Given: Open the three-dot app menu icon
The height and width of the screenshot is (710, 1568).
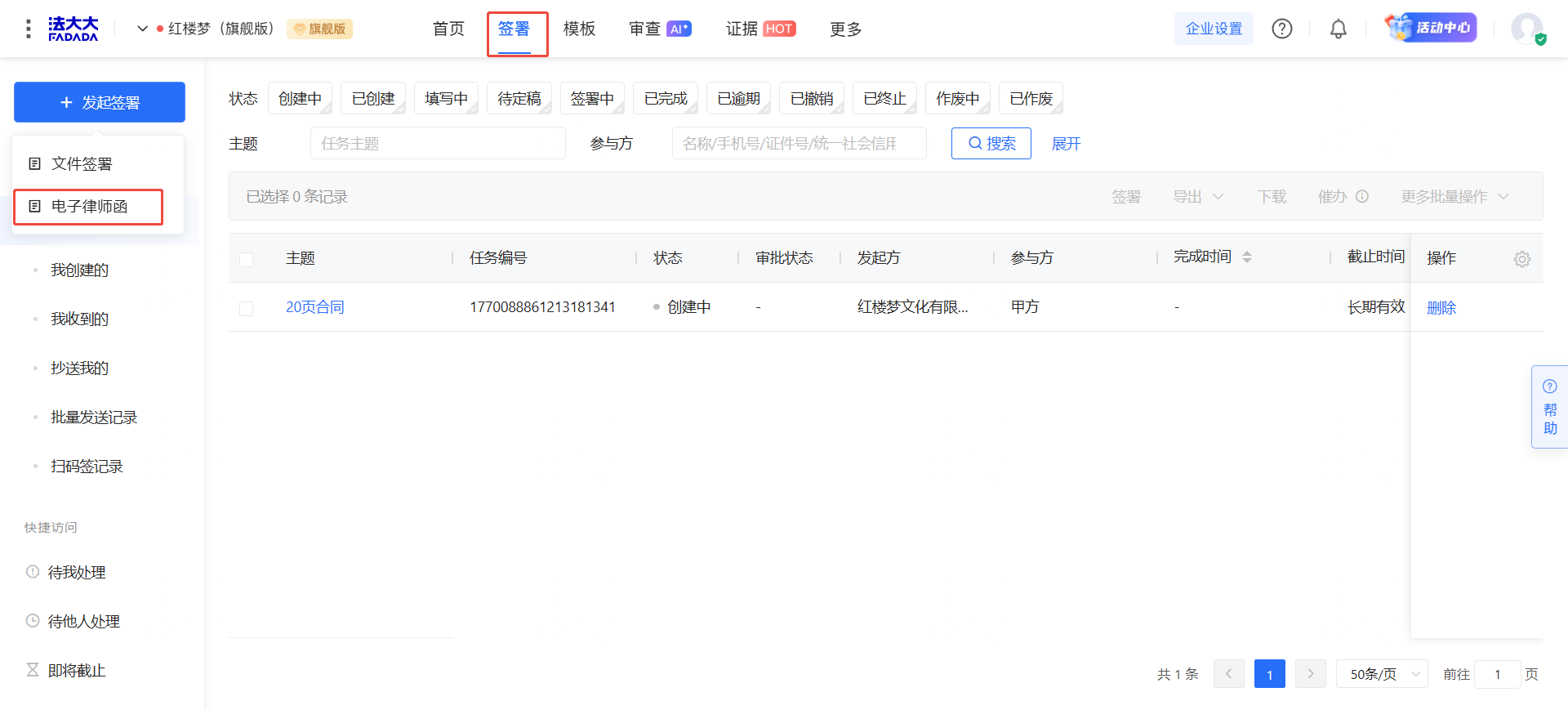Looking at the screenshot, I should click(29, 29).
